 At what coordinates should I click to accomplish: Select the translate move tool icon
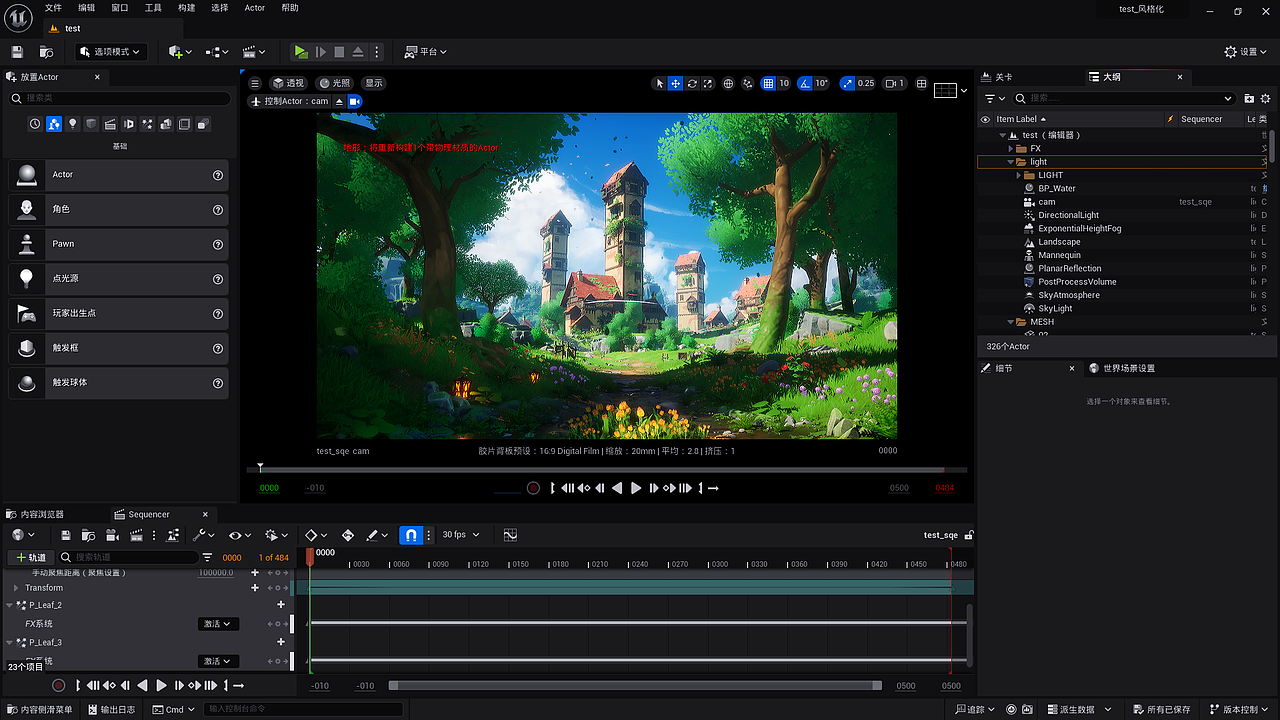pyautogui.click(x=676, y=84)
